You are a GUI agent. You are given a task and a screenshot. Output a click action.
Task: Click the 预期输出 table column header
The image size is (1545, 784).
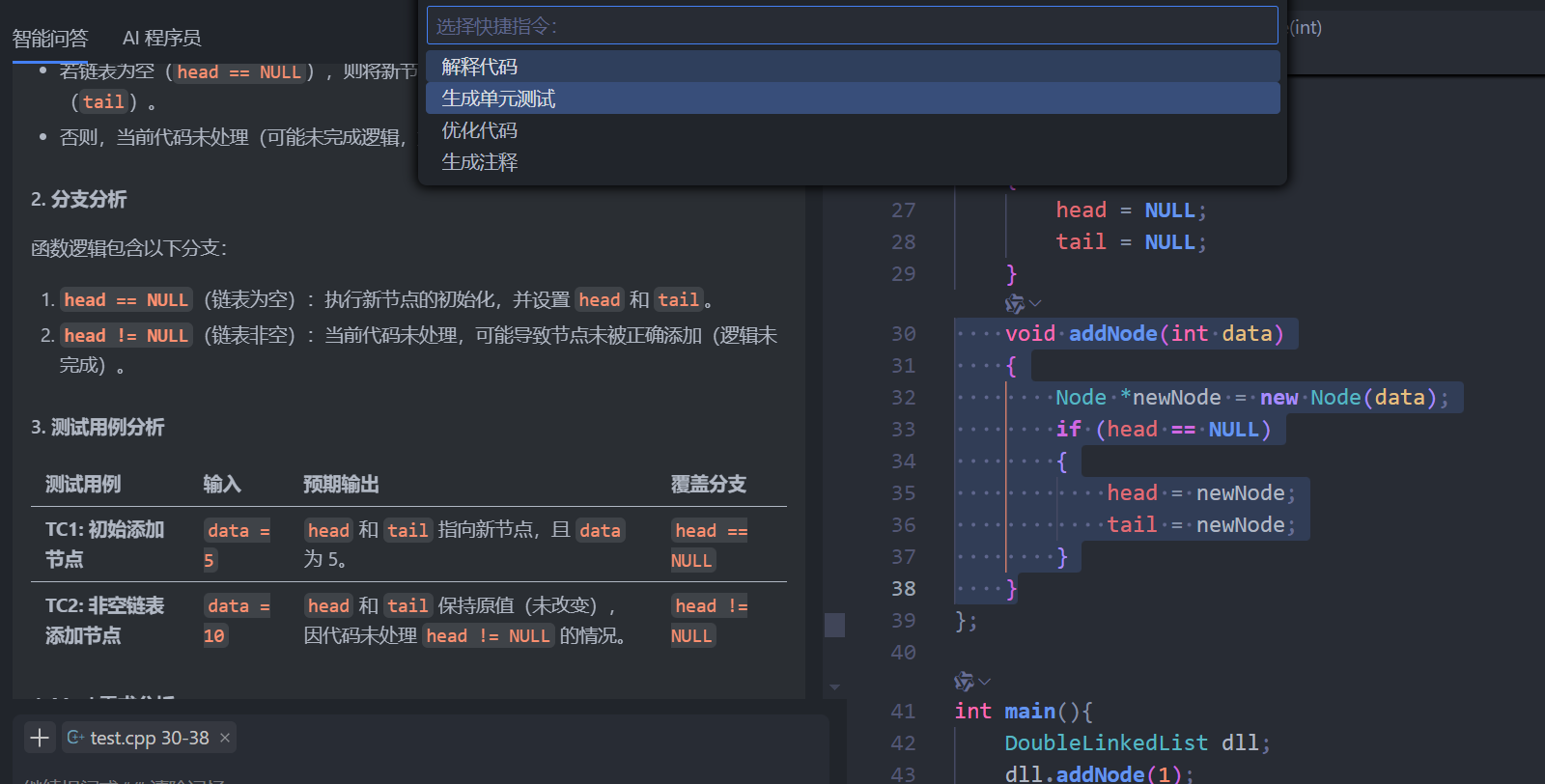pyautogui.click(x=341, y=484)
